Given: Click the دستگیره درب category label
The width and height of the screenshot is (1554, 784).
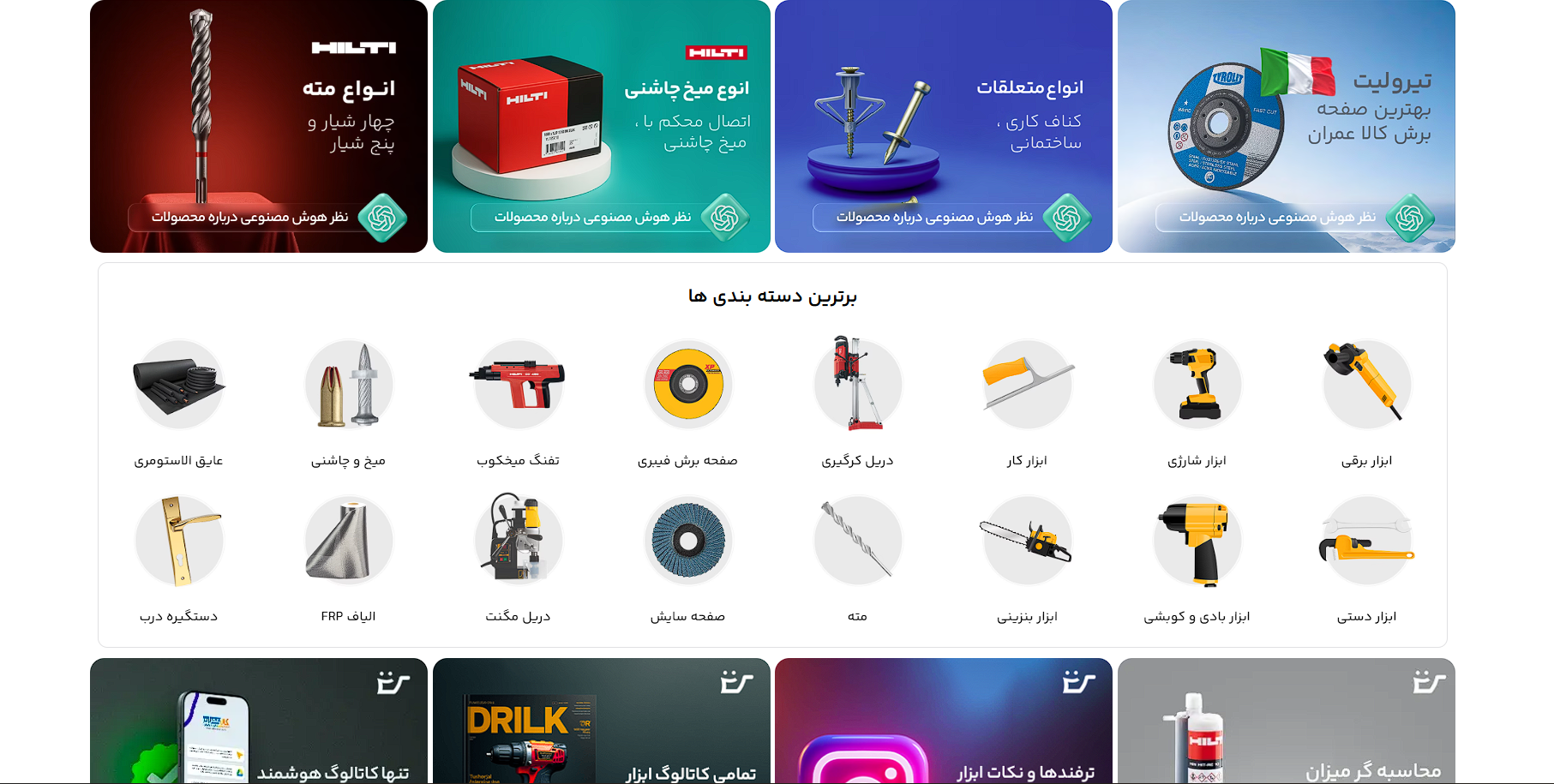Looking at the screenshot, I should point(178,616).
